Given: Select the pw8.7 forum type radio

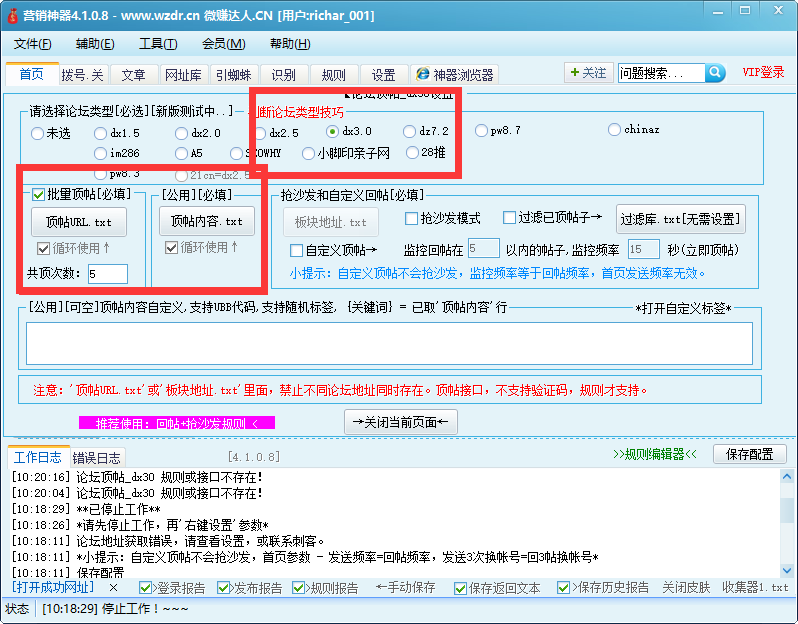Looking at the screenshot, I should 482,131.
